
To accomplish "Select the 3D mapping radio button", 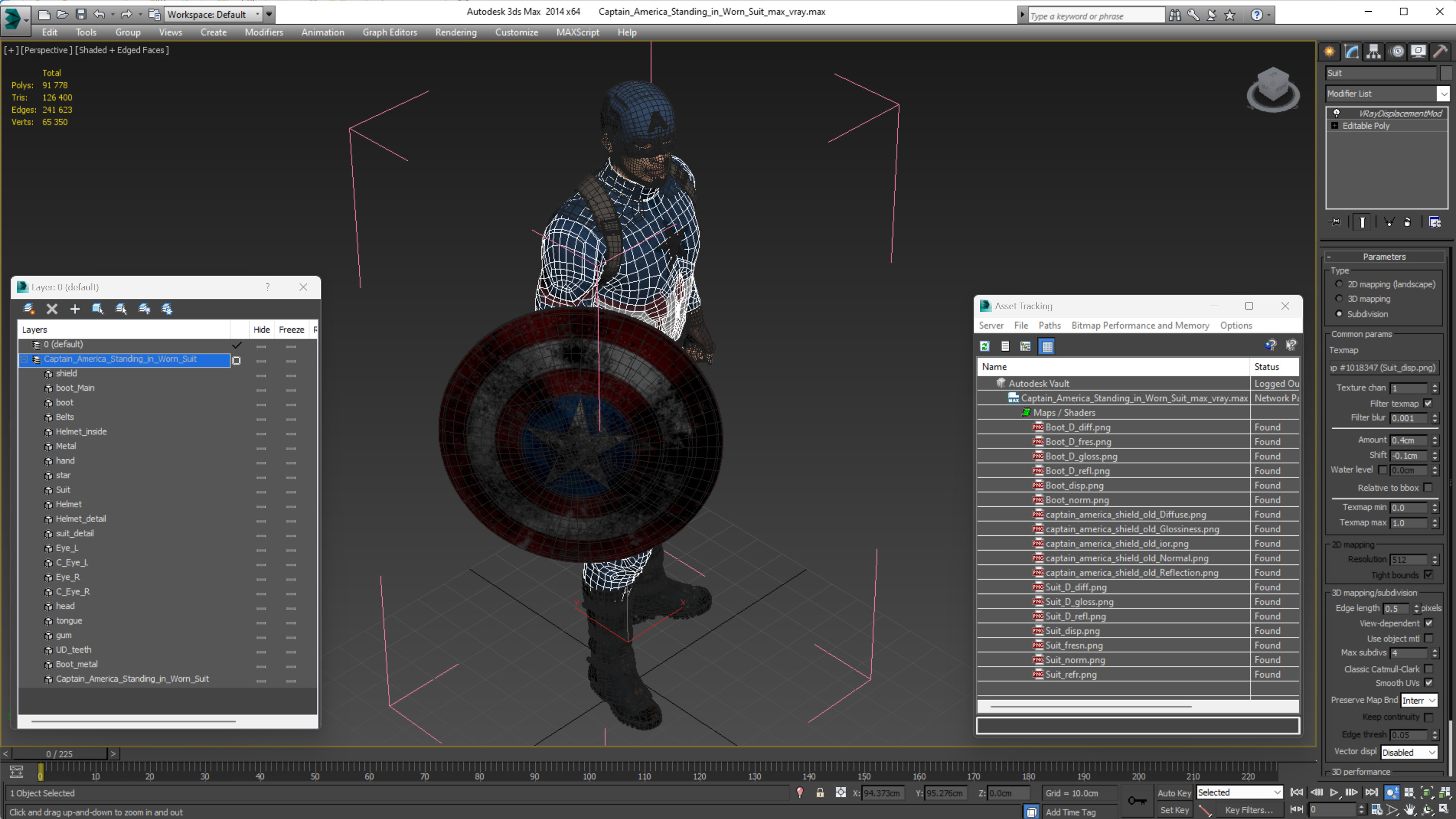I will click(1339, 299).
